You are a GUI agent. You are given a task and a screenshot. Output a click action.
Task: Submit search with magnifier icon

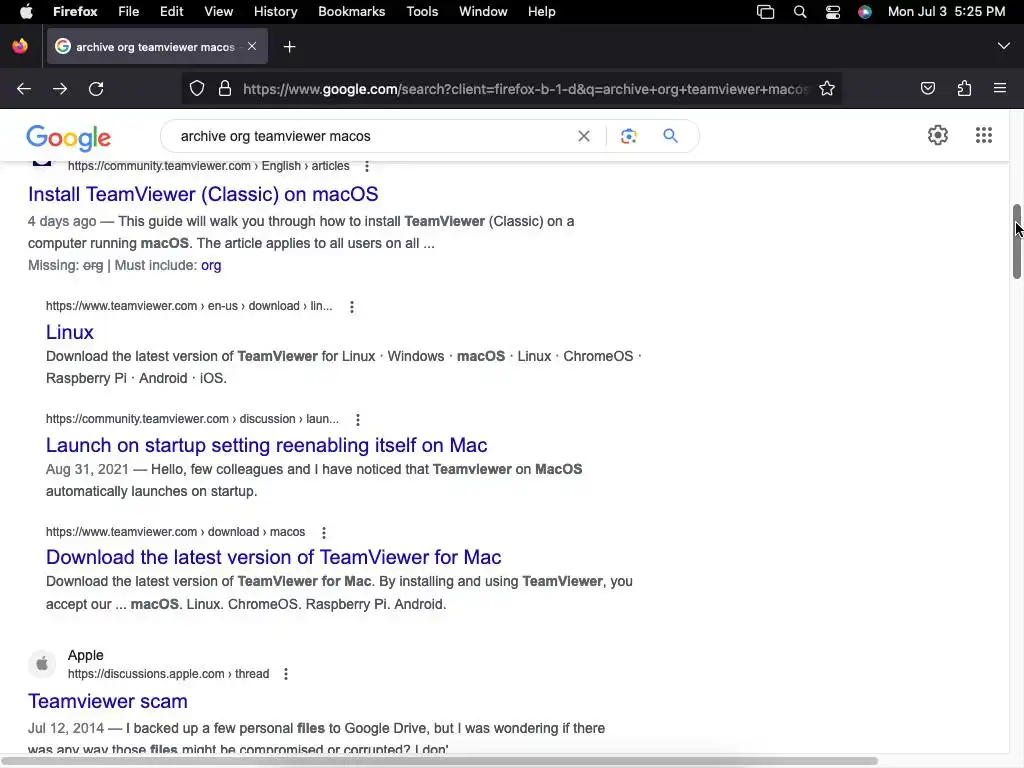[x=670, y=136]
